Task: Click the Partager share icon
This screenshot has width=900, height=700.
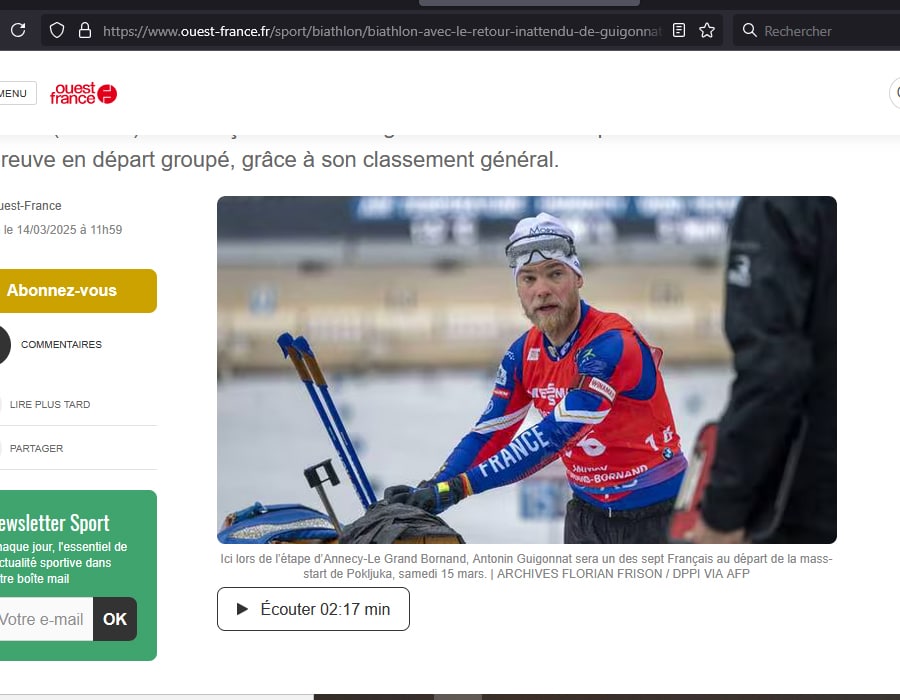Action: pos(2,447)
